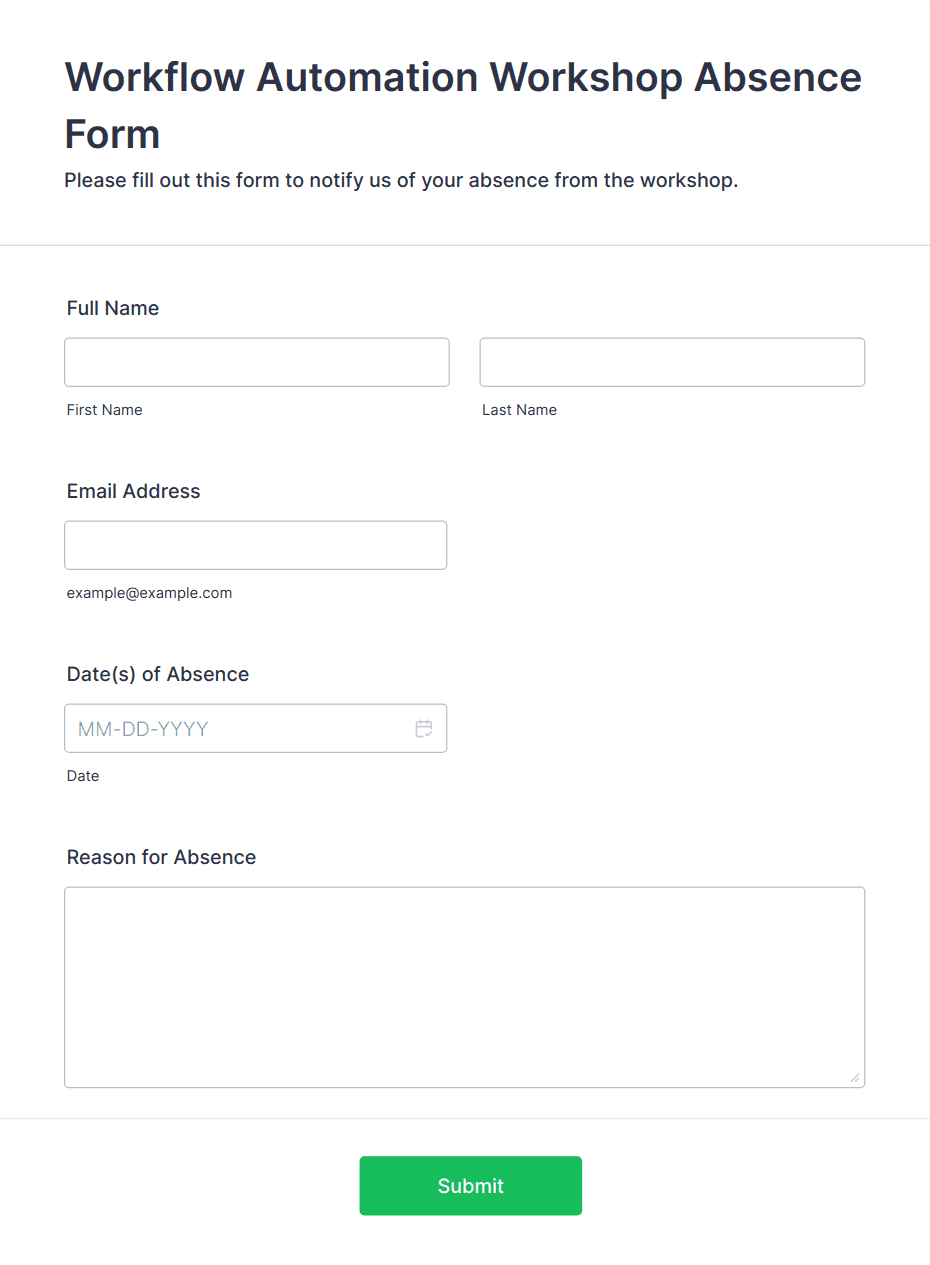Click the First Name sublabel text
930x1265 pixels.
pyautogui.click(x=105, y=410)
